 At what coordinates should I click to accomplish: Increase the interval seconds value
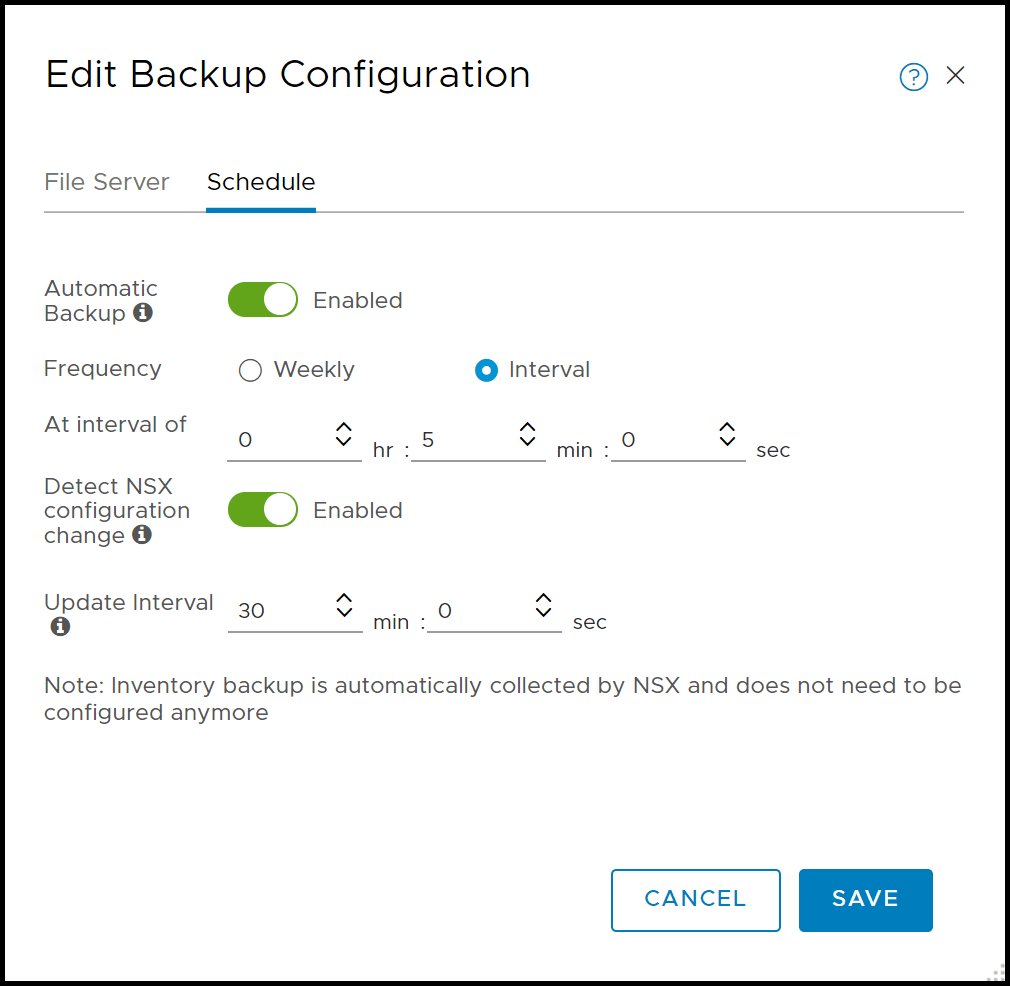click(728, 427)
